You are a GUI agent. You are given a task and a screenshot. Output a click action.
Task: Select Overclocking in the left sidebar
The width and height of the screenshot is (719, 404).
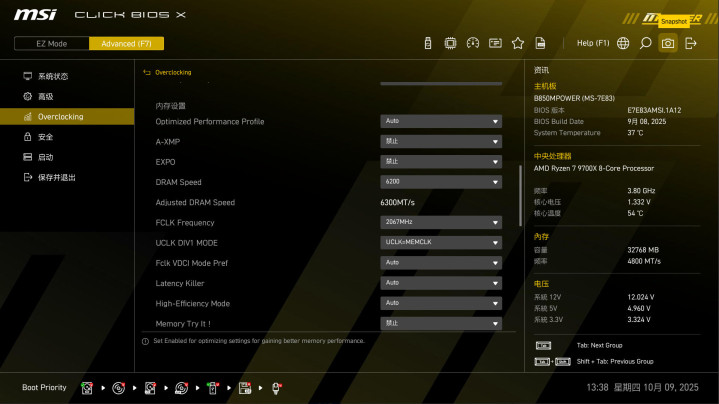pos(67,116)
